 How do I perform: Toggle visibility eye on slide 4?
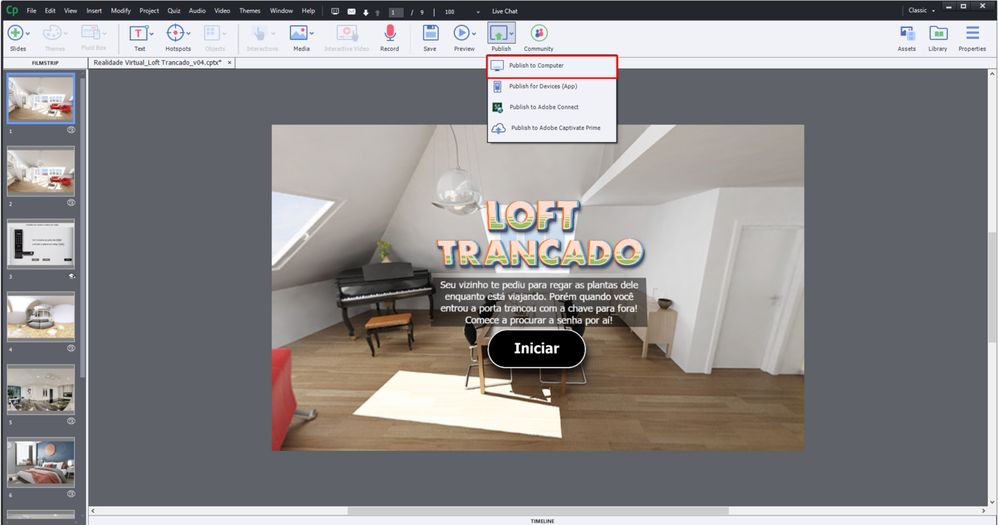click(71, 348)
